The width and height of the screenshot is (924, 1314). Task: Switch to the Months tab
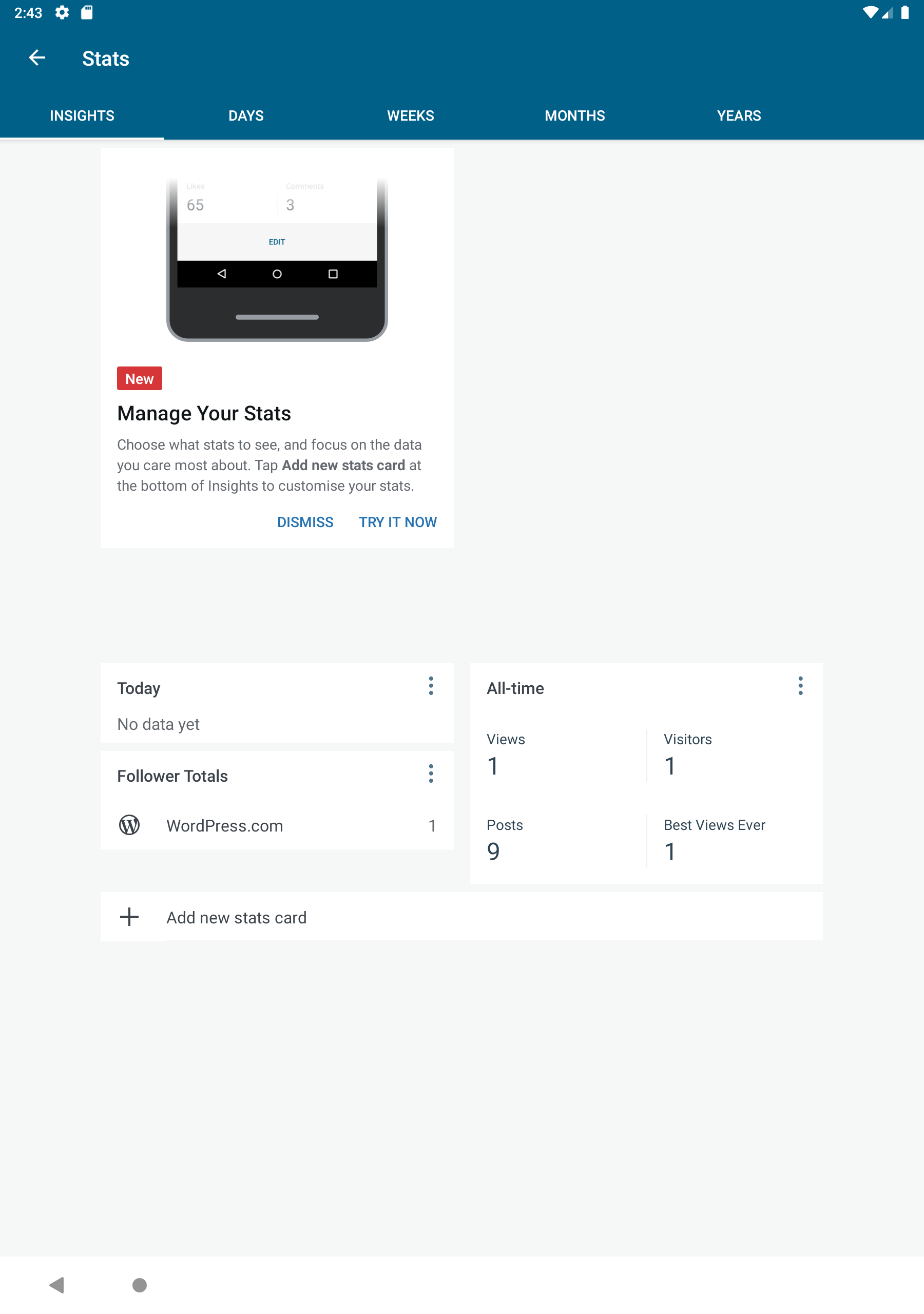point(575,115)
